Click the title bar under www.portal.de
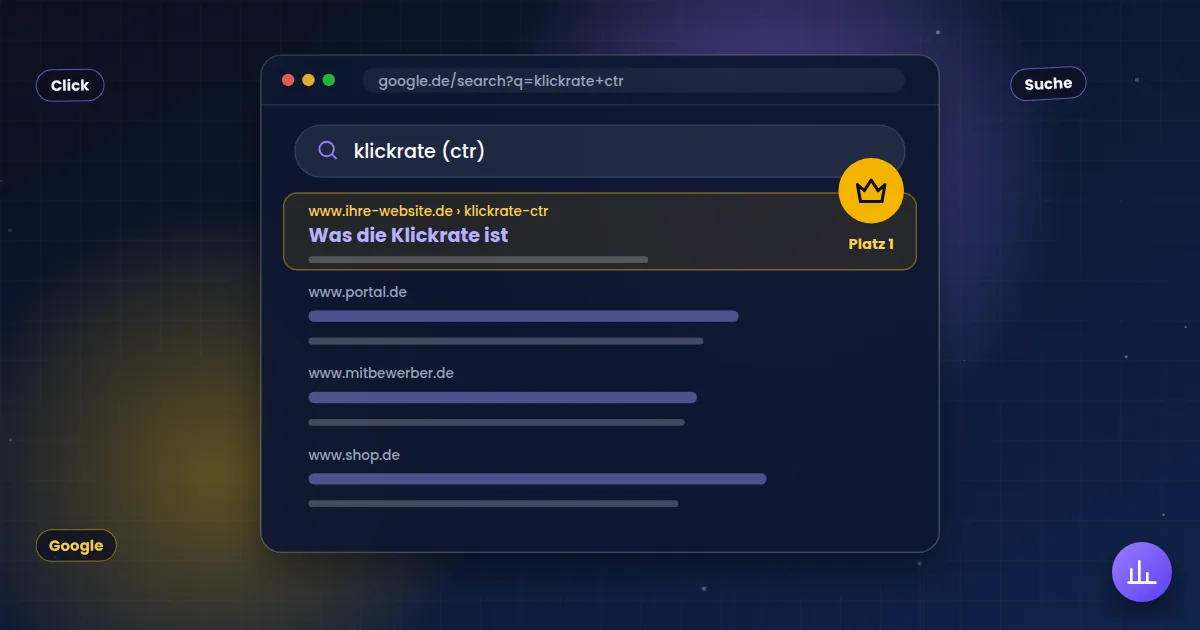Image resolution: width=1200 pixels, height=630 pixels. (523, 316)
